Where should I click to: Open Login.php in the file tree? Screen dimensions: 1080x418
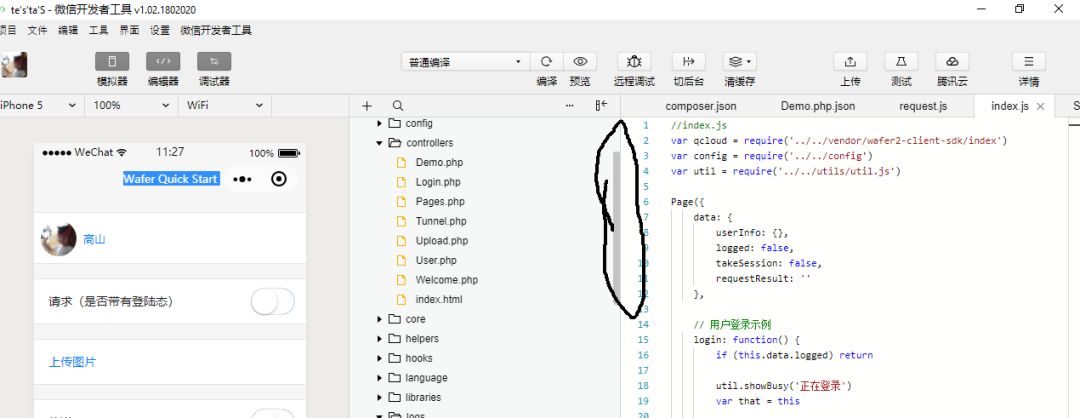(x=438, y=182)
